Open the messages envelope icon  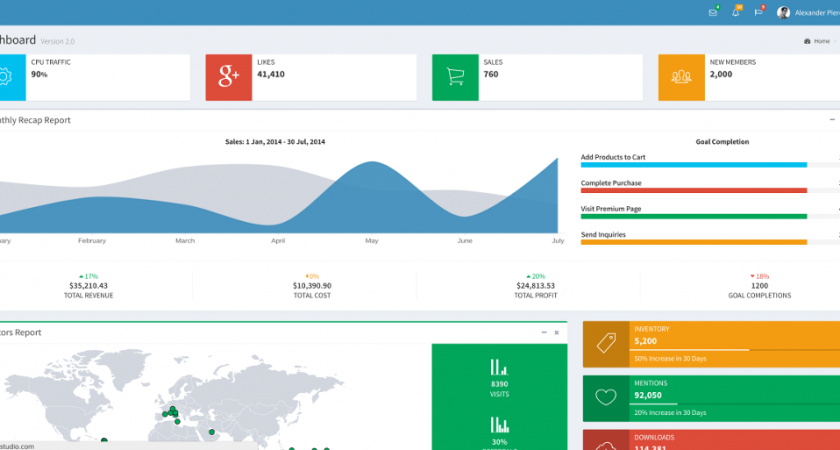[712, 13]
